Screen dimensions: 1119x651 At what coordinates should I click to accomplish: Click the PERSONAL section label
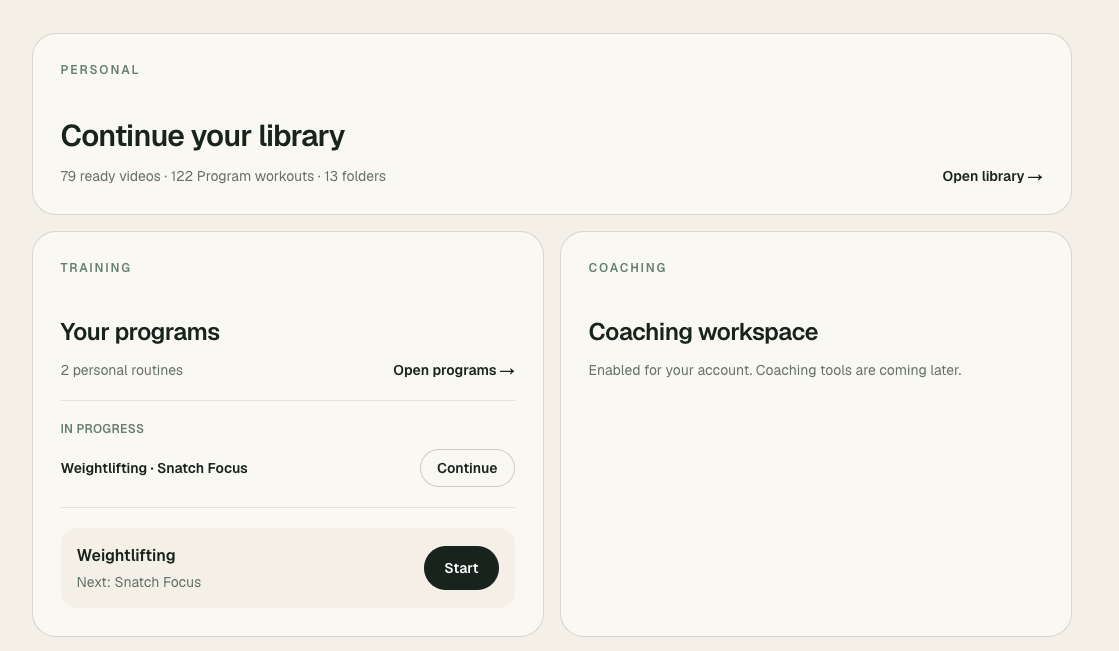tap(100, 70)
